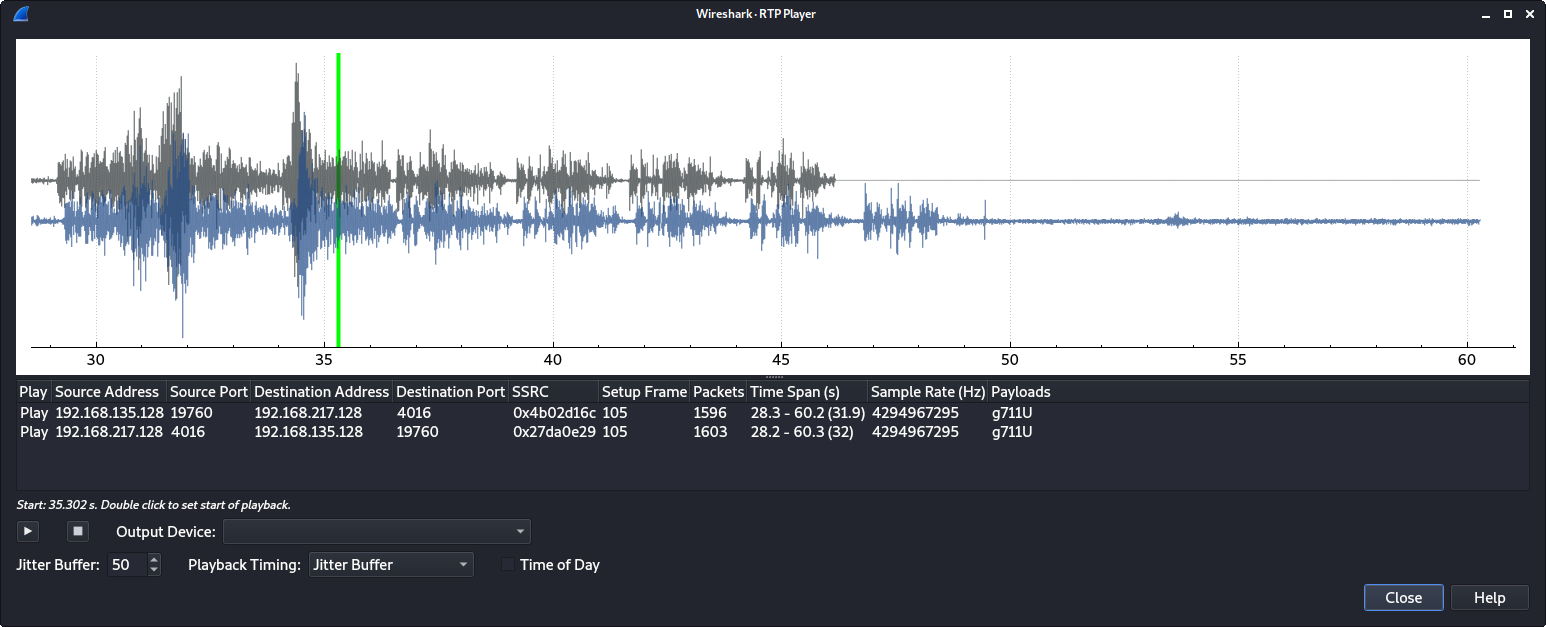Enable the Time of Day checkbox
The image size is (1546, 627).
(x=508, y=565)
